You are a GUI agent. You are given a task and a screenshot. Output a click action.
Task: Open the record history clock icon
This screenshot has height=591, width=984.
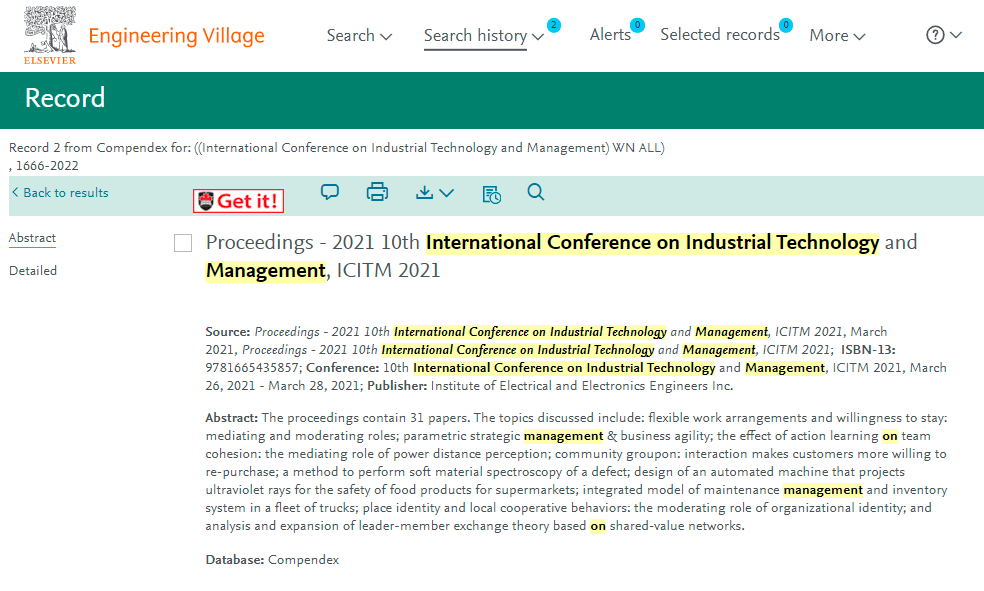[491, 194]
